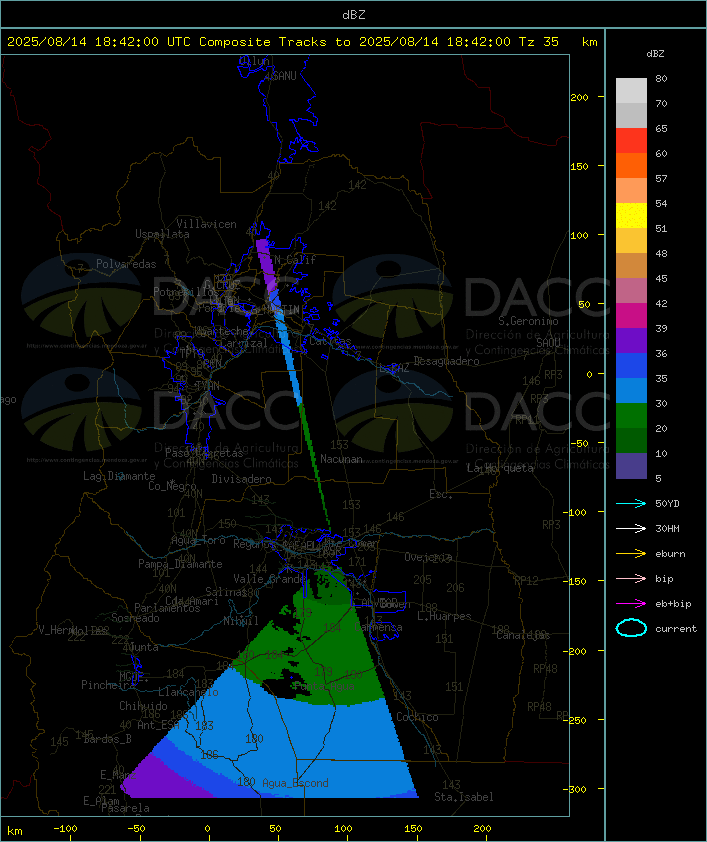Click the 'eb+bip' legend label
707x842 pixels.
pos(673,604)
